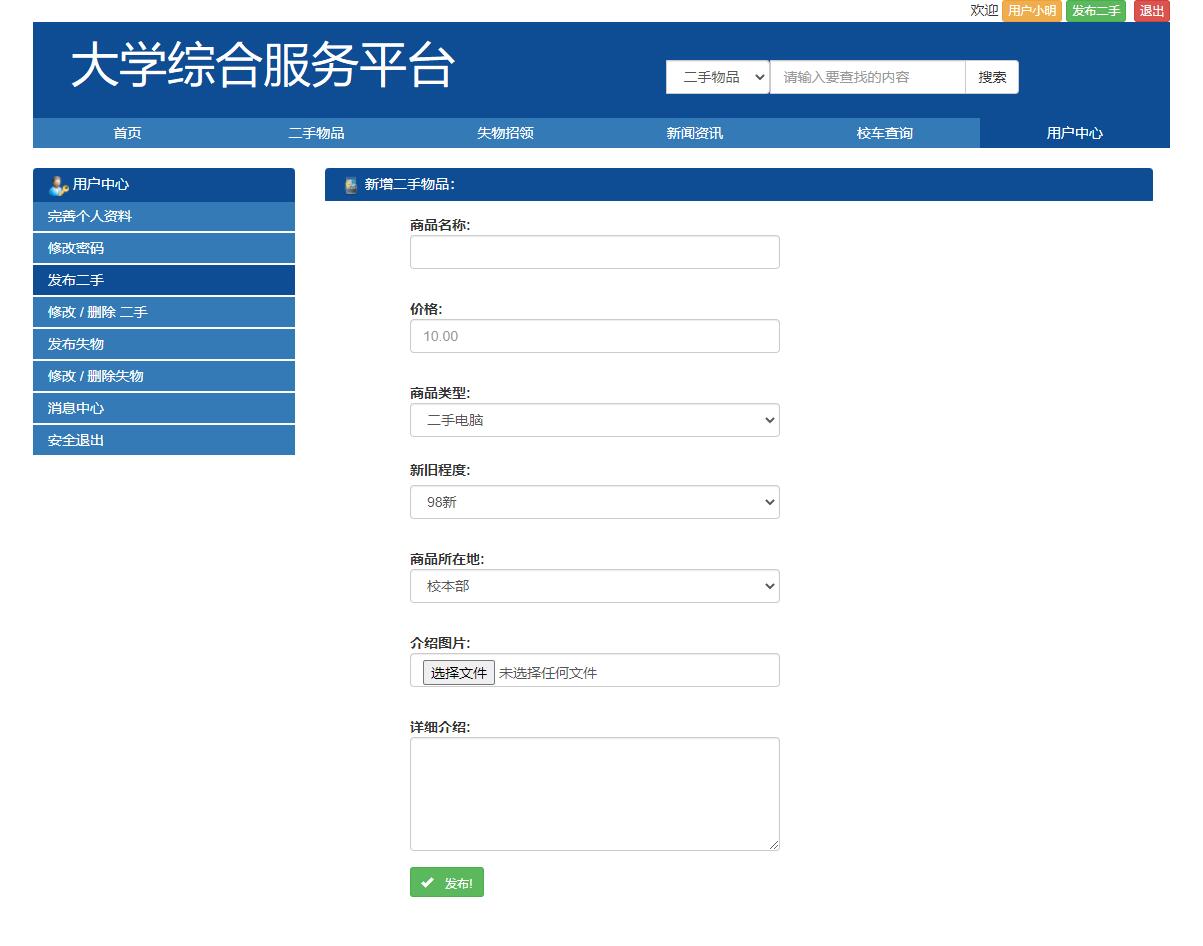Click the 搜索 search button

click(x=991, y=77)
